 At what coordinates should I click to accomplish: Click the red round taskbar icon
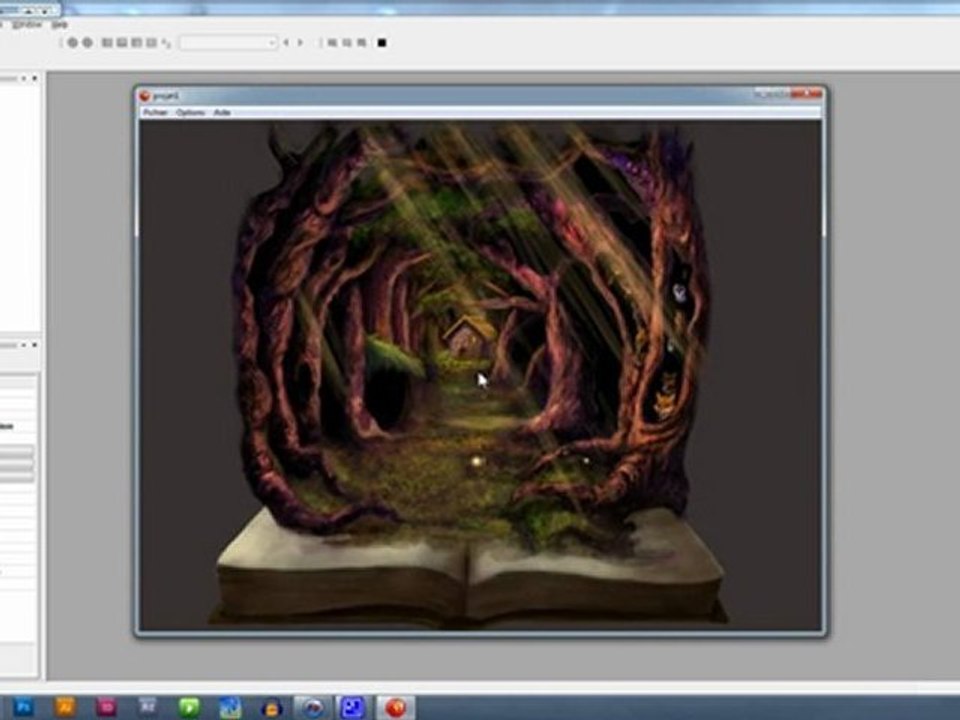pos(396,708)
